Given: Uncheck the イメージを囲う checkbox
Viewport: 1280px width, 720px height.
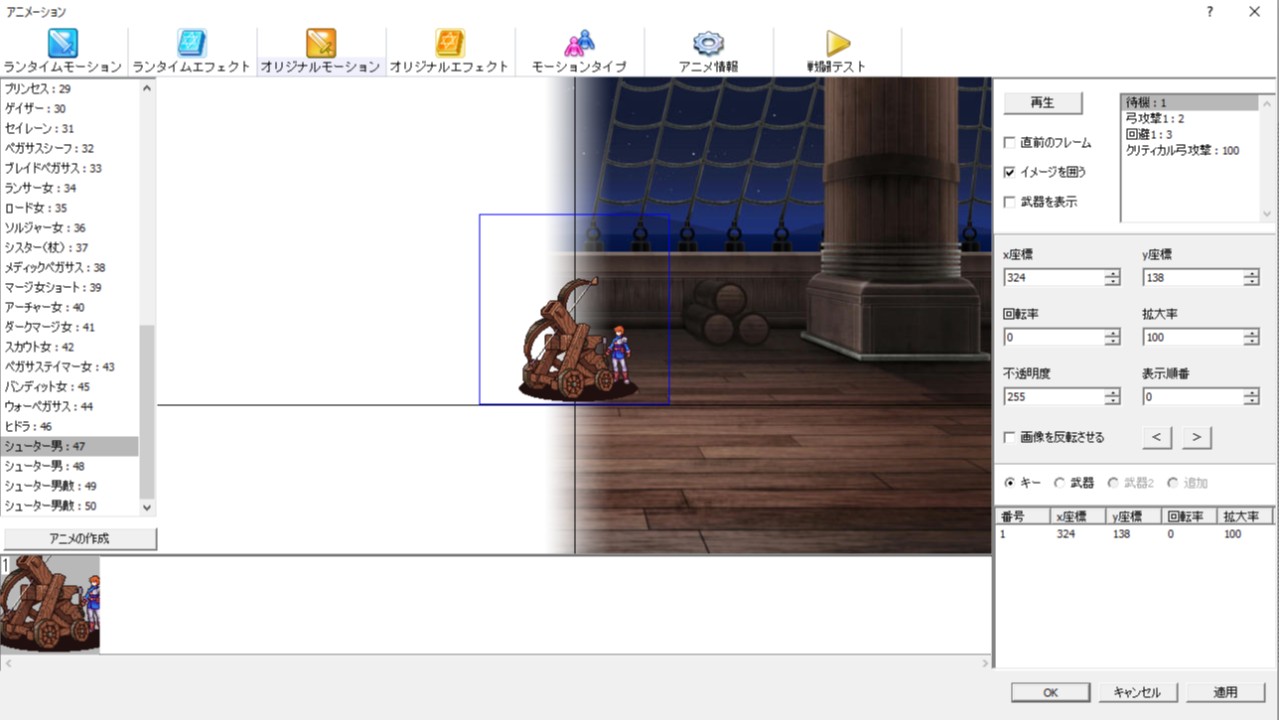Looking at the screenshot, I should coord(1010,172).
